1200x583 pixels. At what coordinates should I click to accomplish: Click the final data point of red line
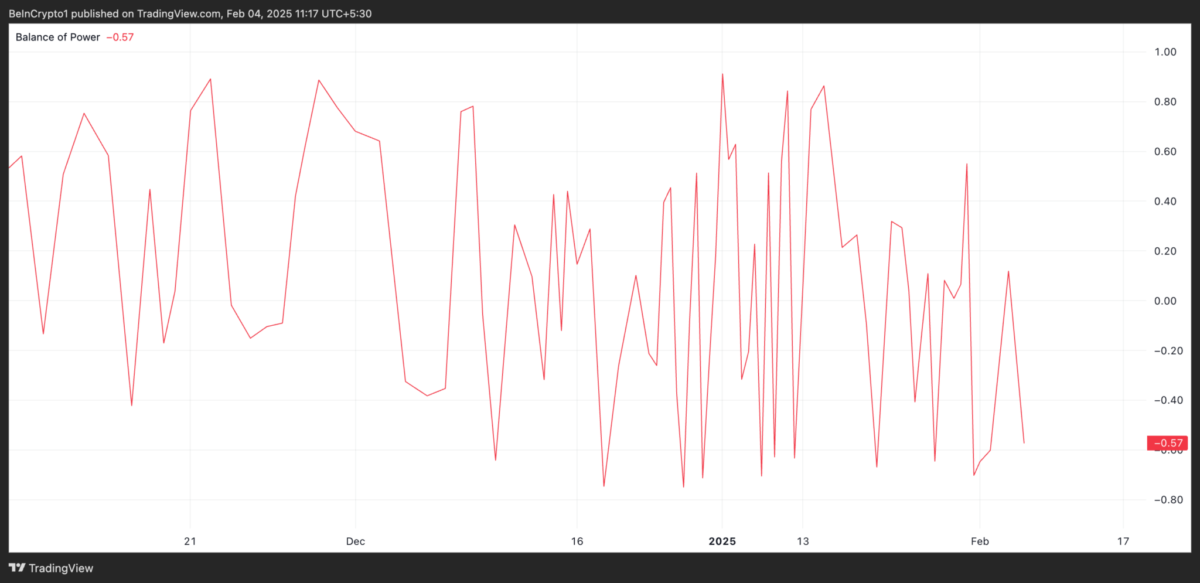point(1024,443)
